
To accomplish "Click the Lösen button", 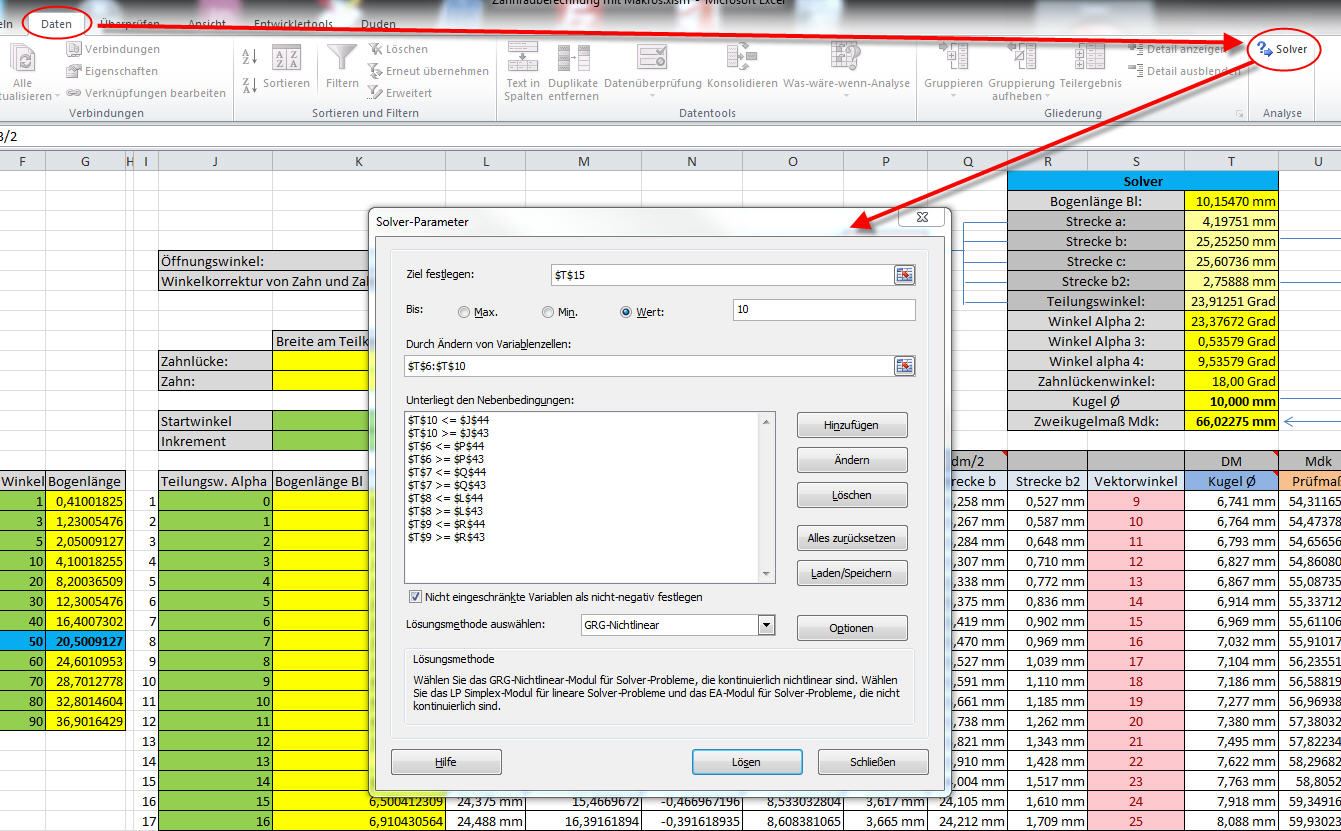I will tap(747, 762).
